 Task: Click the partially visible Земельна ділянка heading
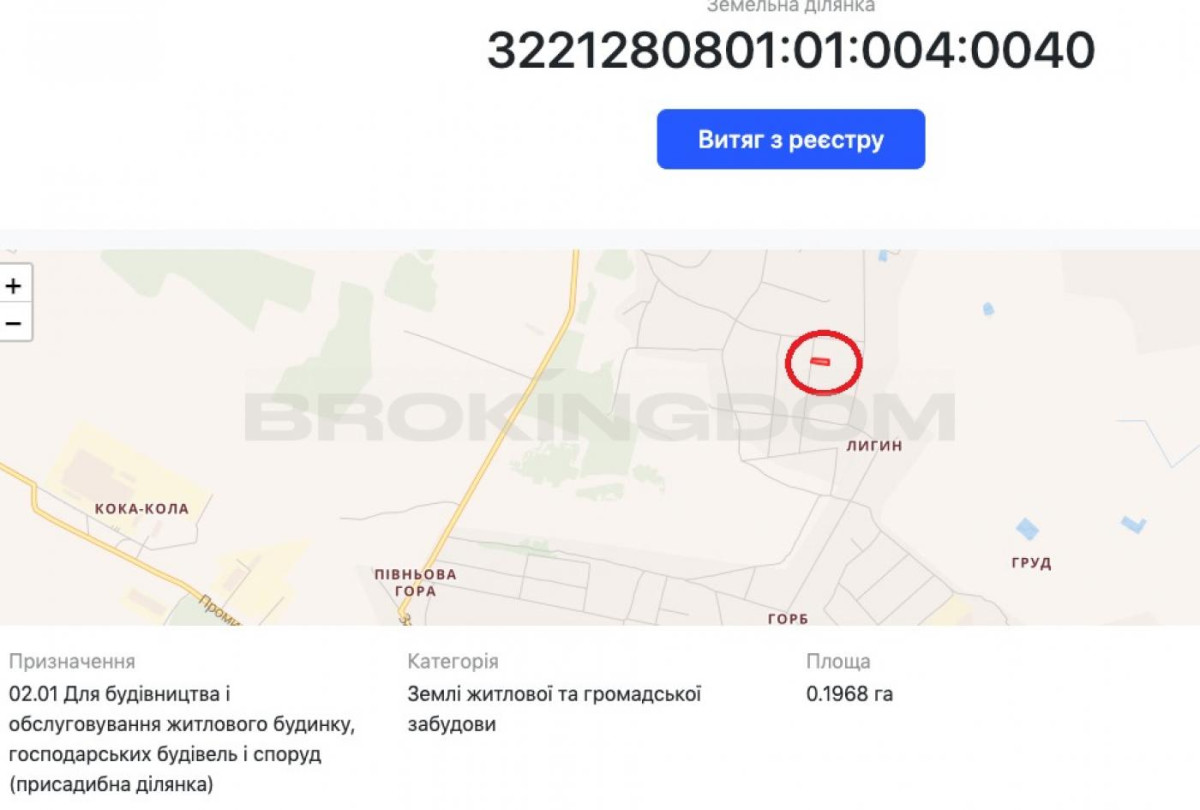[x=790, y=6]
